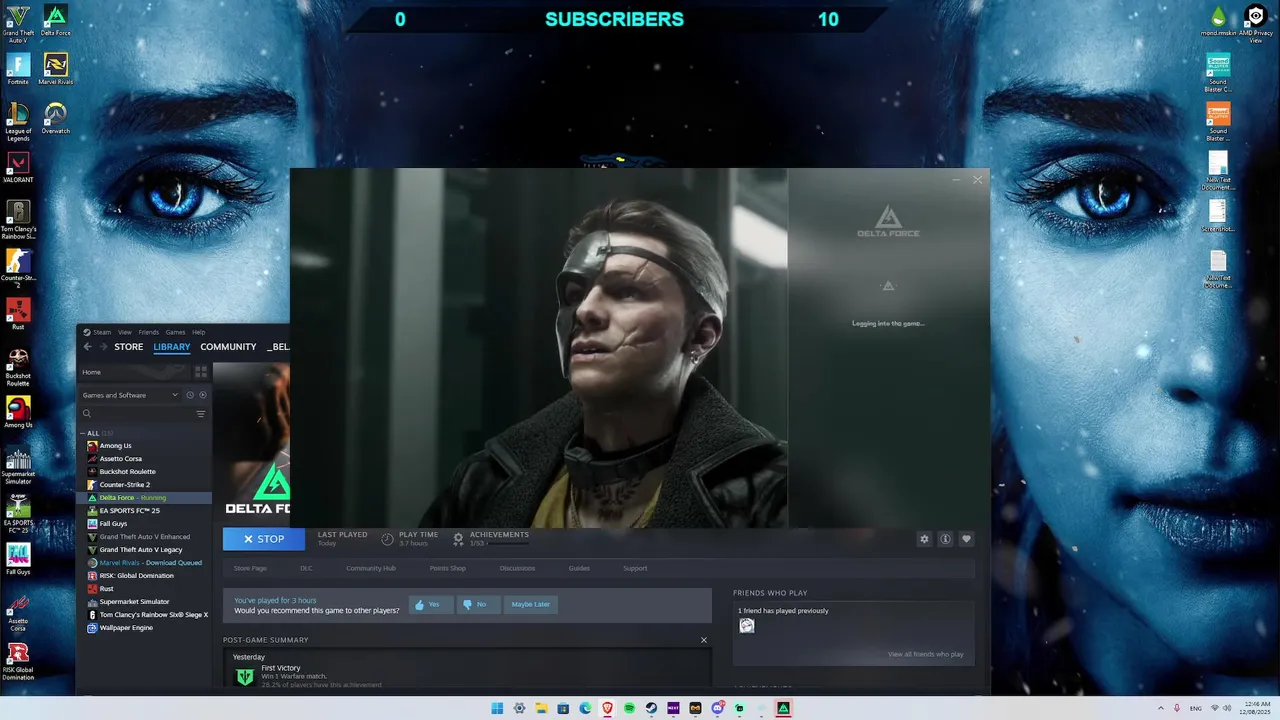
Task: Recommend the game with Yes button
Action: [x=431, y=604]
